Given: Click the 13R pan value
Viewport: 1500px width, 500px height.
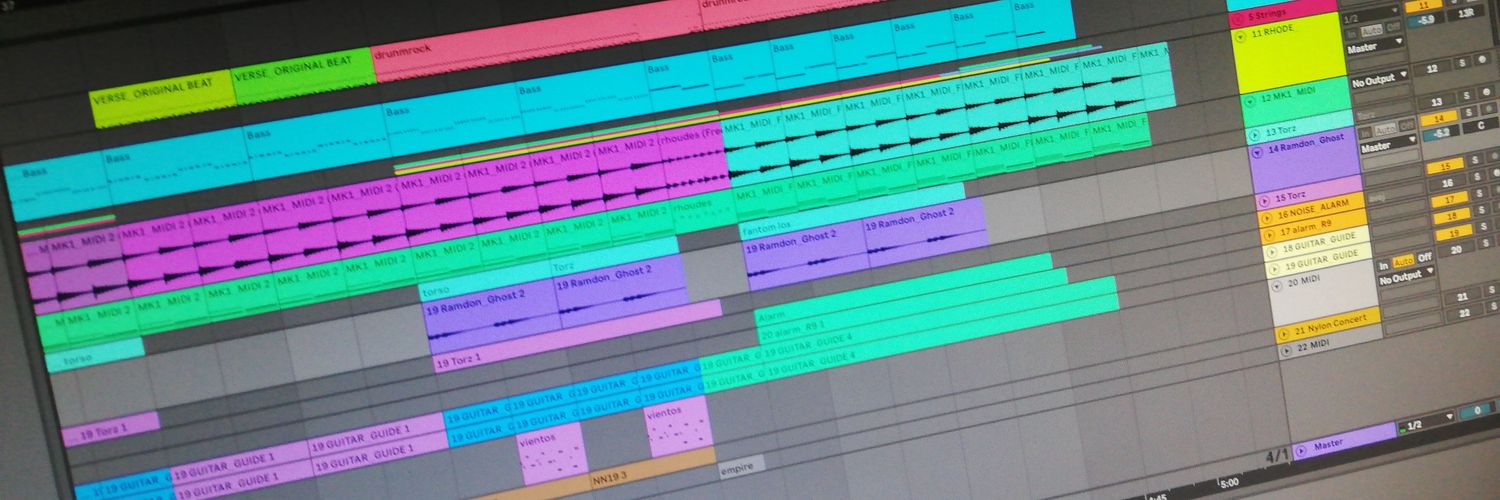Looking at the screenshot, I should [1466, 13].
